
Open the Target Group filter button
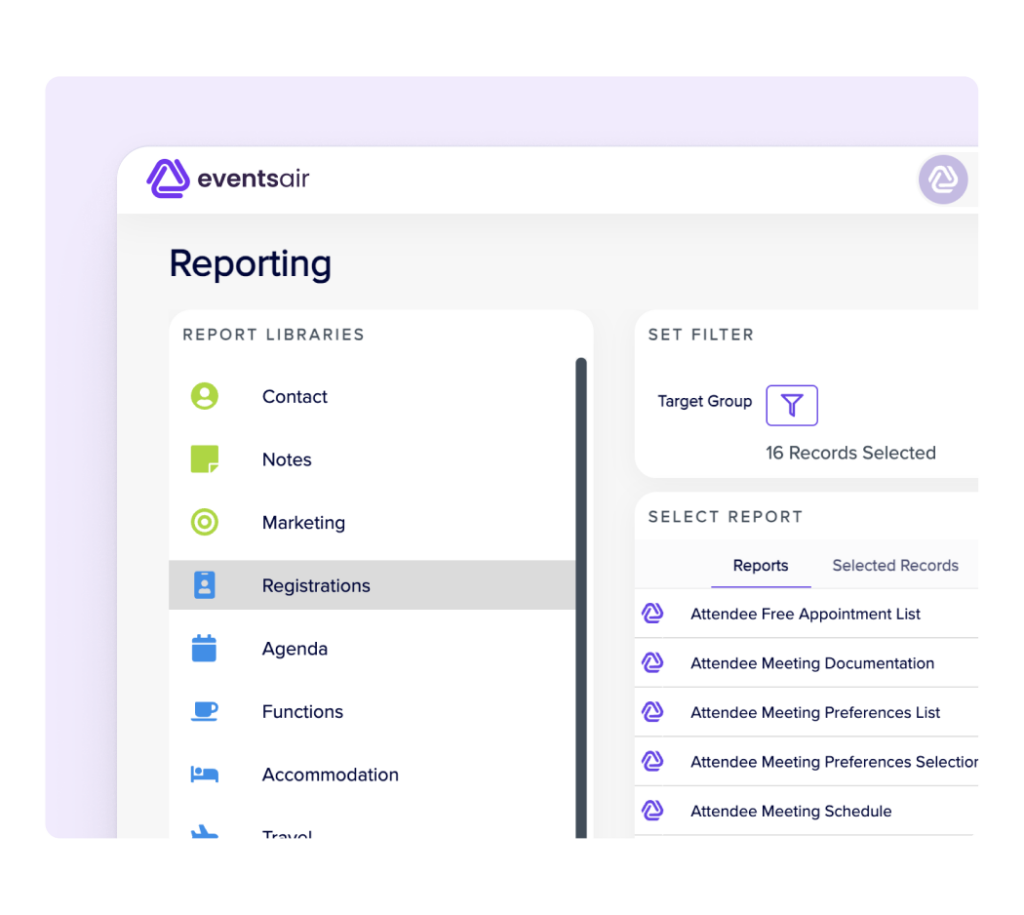[791, 405]
